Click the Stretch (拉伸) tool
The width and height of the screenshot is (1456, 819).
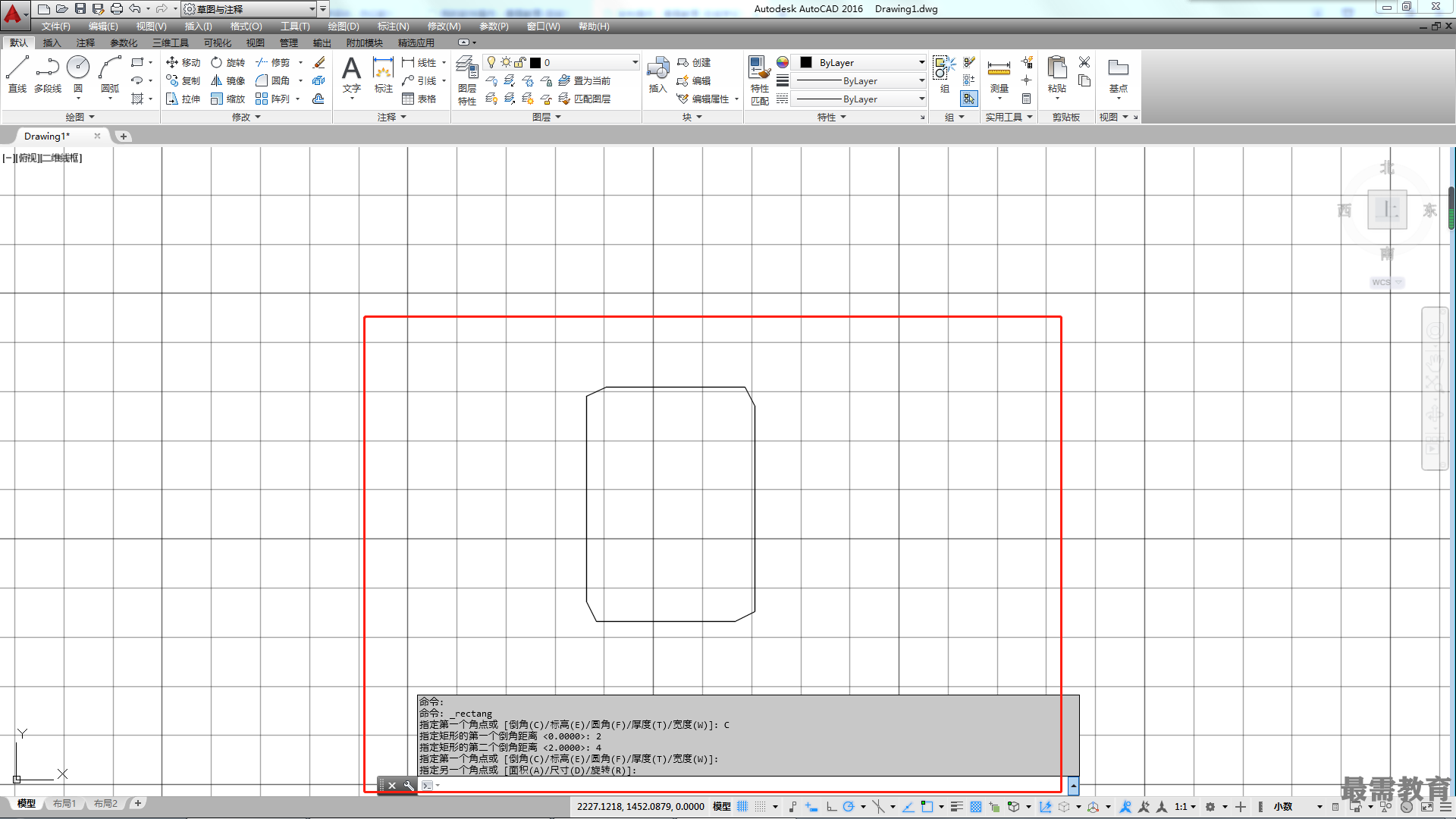coord(183,99)
